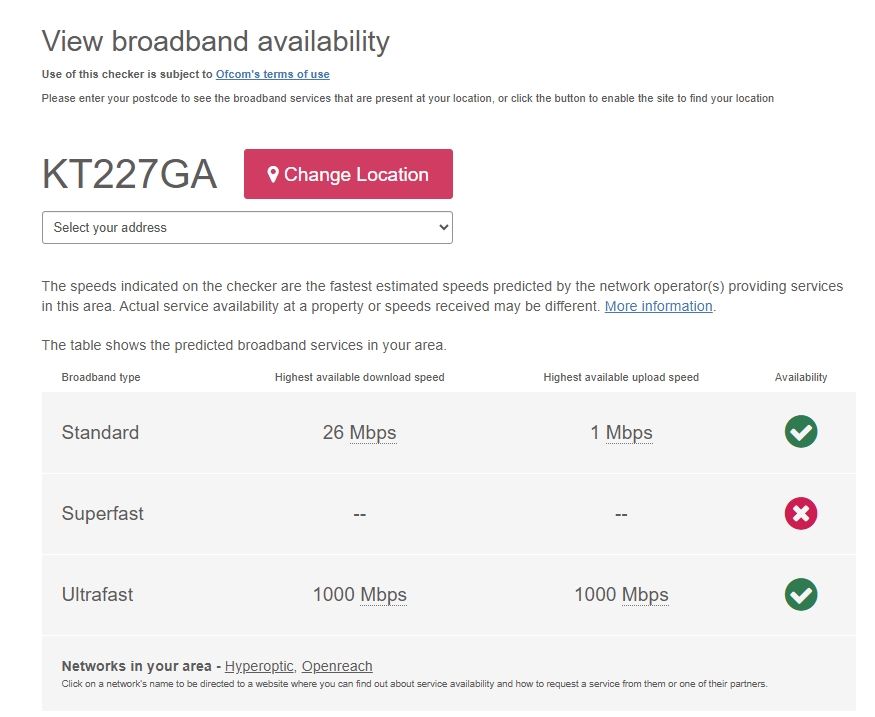Click the Superfast broadband type row label
This screenshot has height=717, width=875.
[102, 514]
